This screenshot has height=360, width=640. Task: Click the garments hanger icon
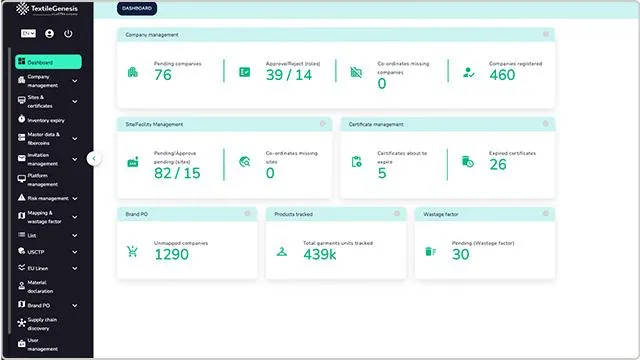coord(282,252)
